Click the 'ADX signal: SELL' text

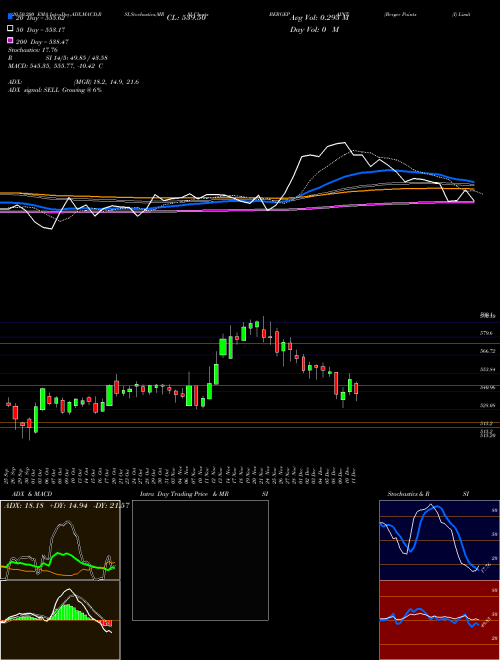tap(34, 90)
